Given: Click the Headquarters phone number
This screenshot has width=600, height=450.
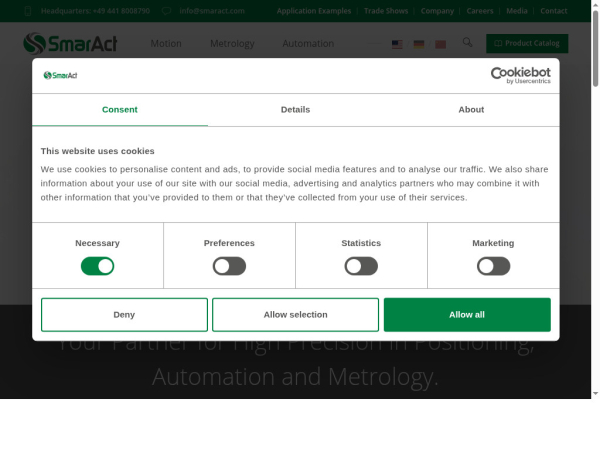Looking at the screenshot, I should point(95,11).
